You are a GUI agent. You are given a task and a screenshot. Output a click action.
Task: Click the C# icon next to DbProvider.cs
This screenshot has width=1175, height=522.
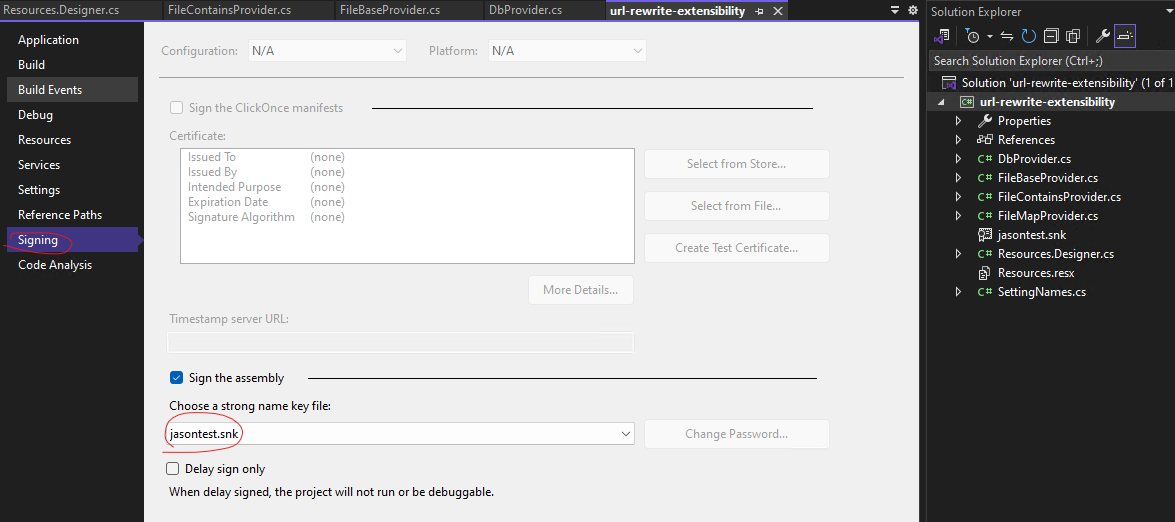tap(985, 159)
